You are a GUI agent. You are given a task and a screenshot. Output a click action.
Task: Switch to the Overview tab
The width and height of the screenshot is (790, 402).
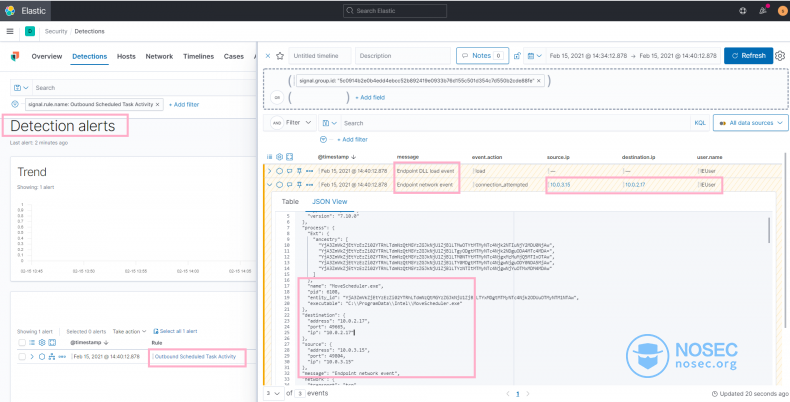(x=47, y=56)
